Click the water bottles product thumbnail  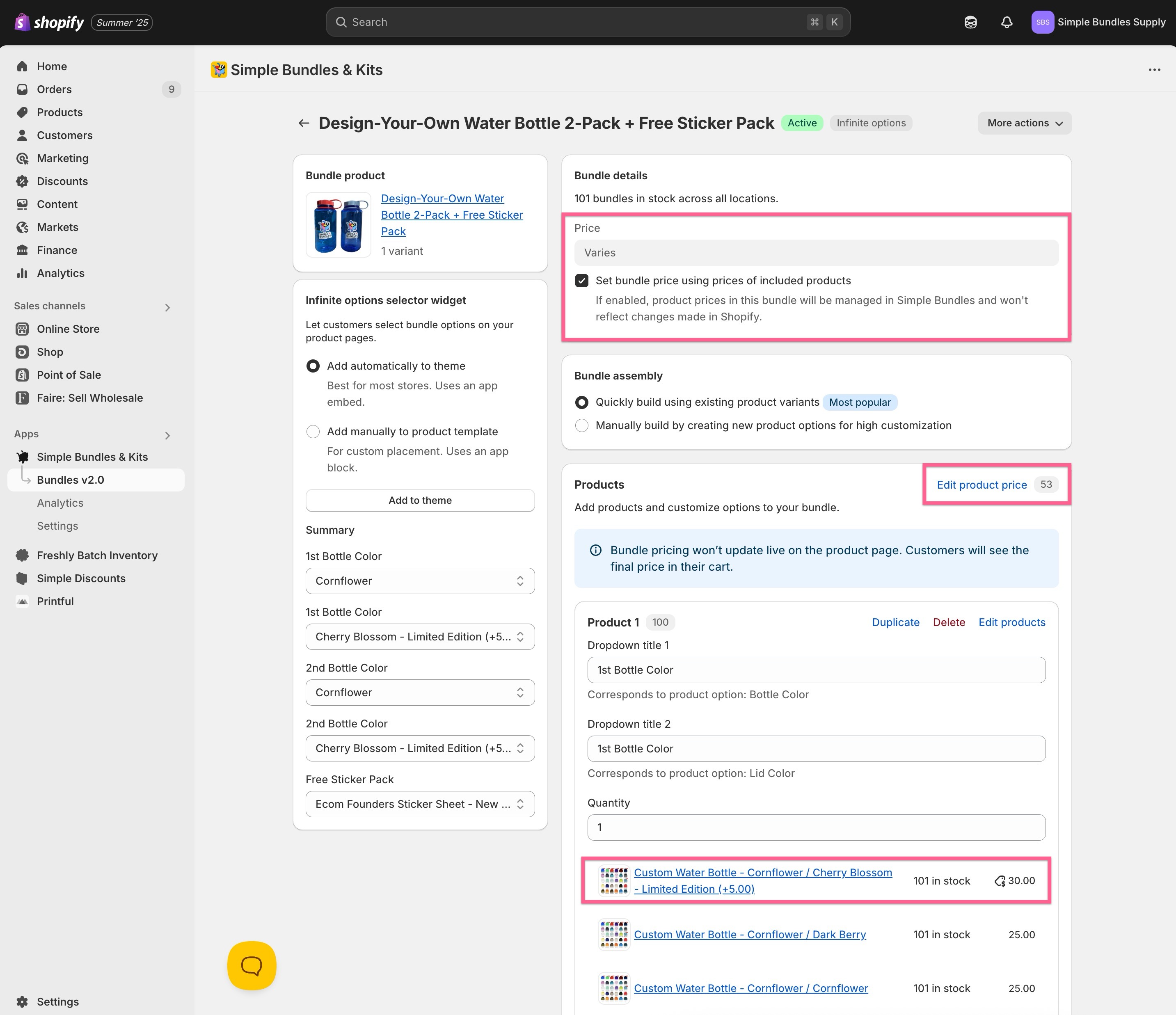point(338,225)
